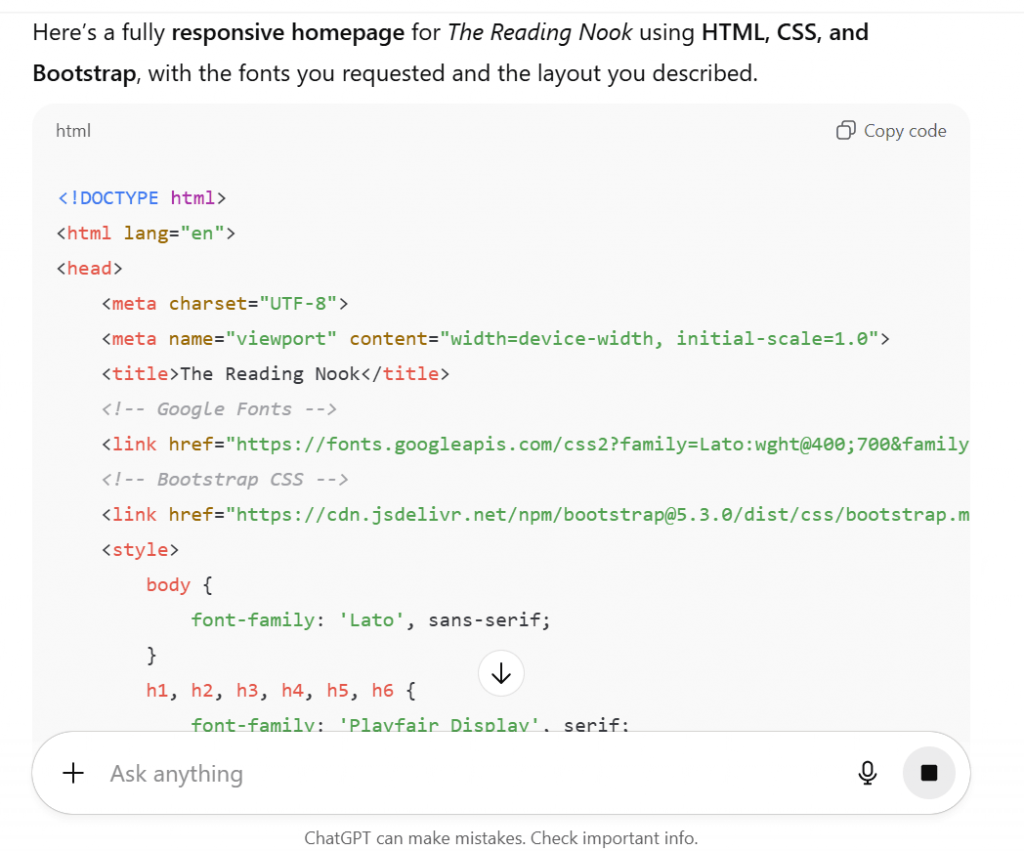The height and width of the screenshot is (851, 1024).
Task: Click the html language label on the code block
Action: coord(72,130)
